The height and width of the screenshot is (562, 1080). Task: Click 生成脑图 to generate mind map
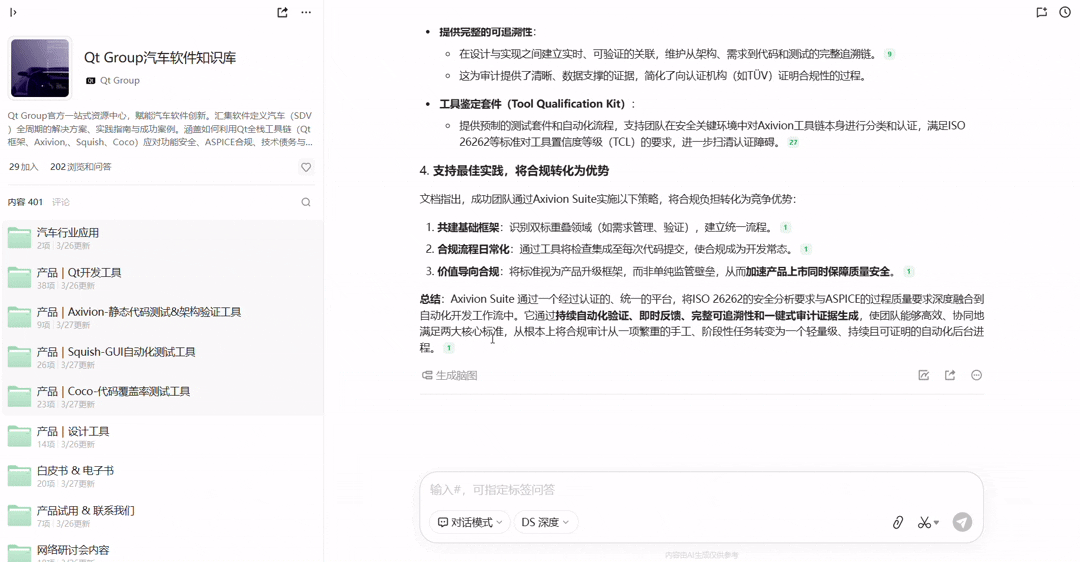tap(449, 375)
